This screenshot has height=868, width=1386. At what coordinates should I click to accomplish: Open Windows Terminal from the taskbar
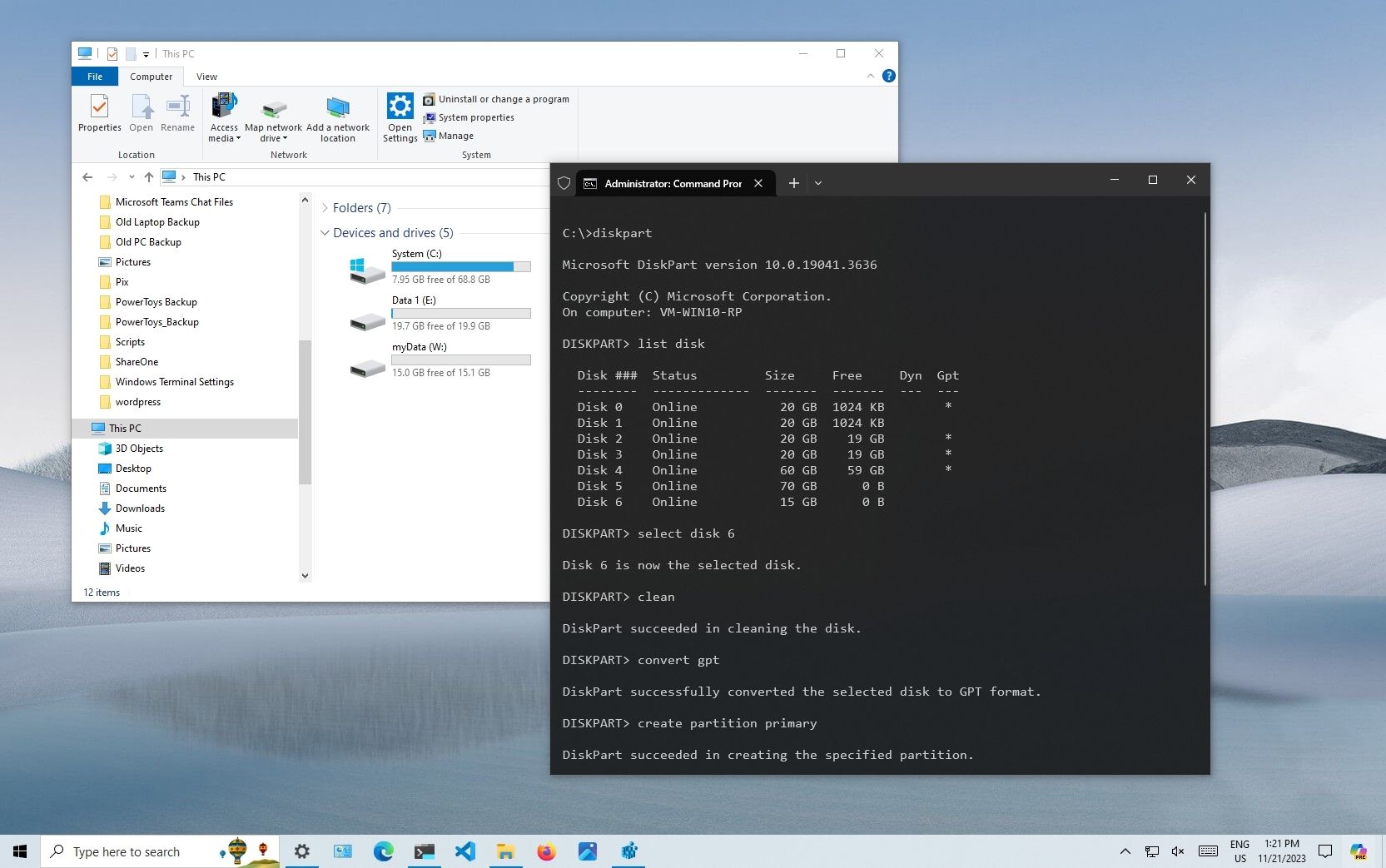point(424,851)
